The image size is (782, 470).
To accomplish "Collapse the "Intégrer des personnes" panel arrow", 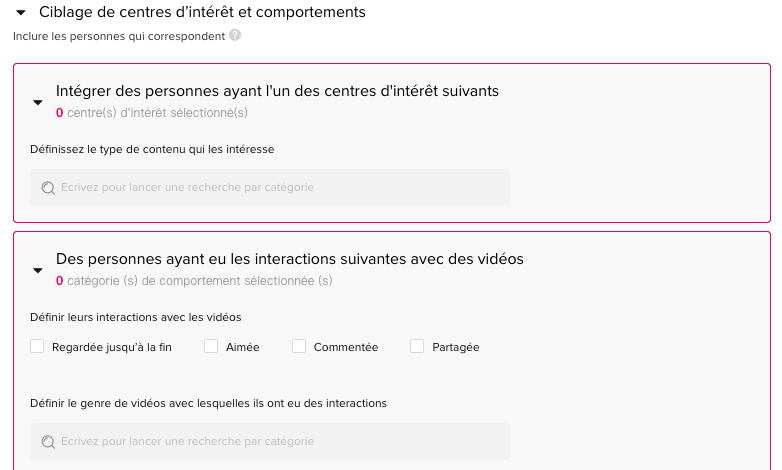I will coord(38,102).
